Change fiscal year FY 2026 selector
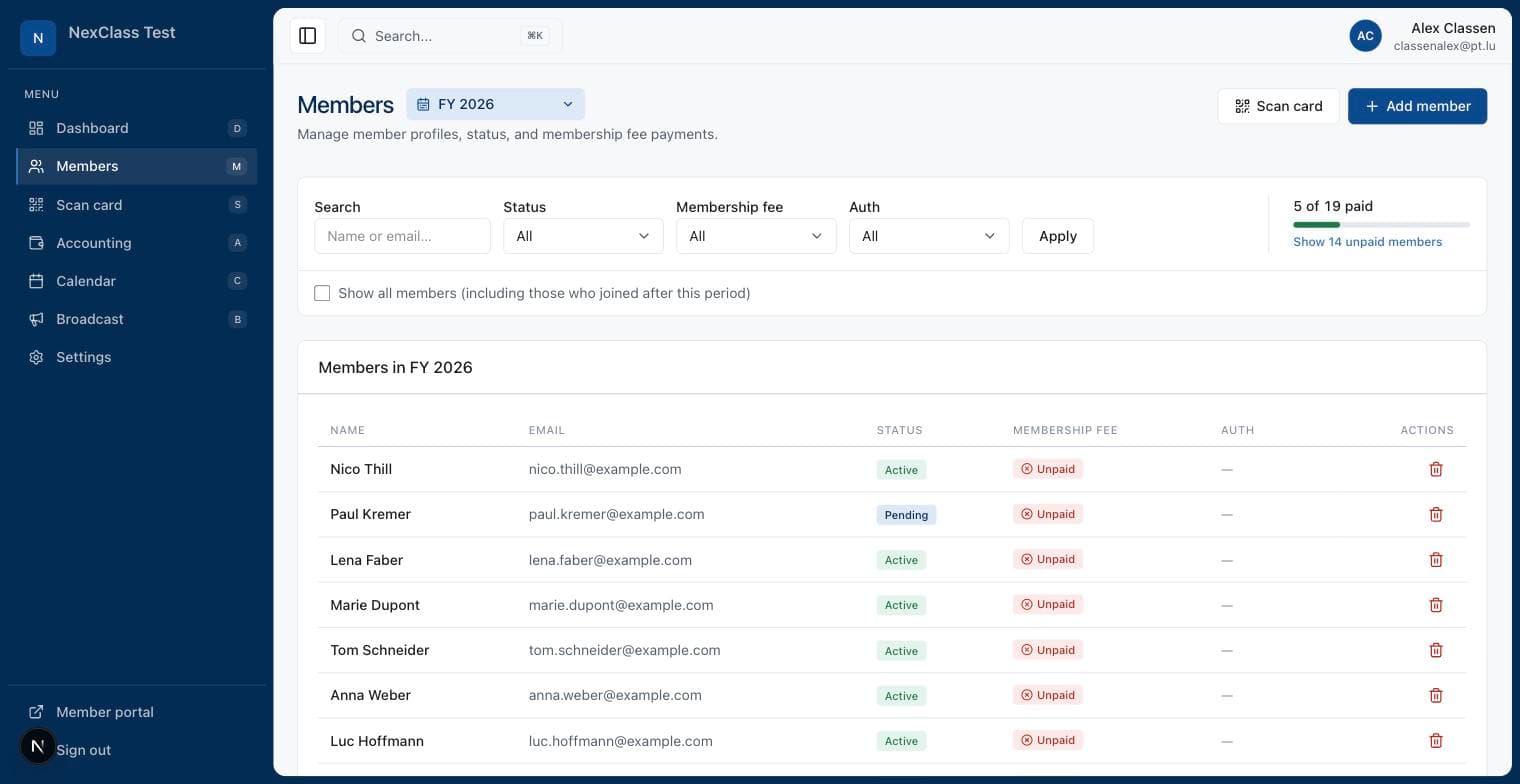Image resolution: width=1520 pixels, height=784 pixels. pos(495,104)
